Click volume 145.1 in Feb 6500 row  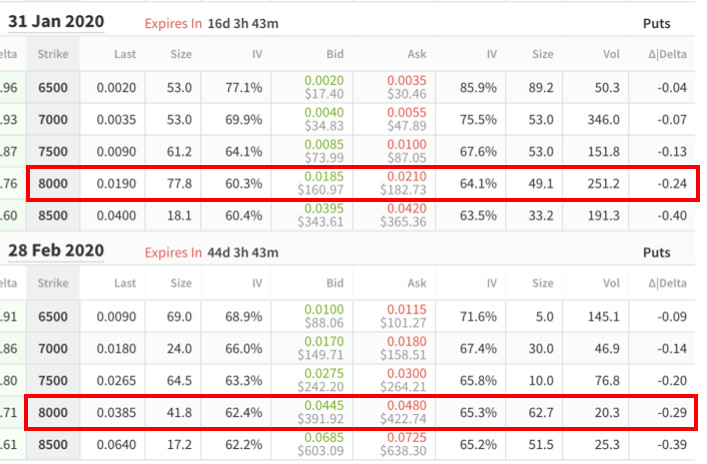click(603, 317)
